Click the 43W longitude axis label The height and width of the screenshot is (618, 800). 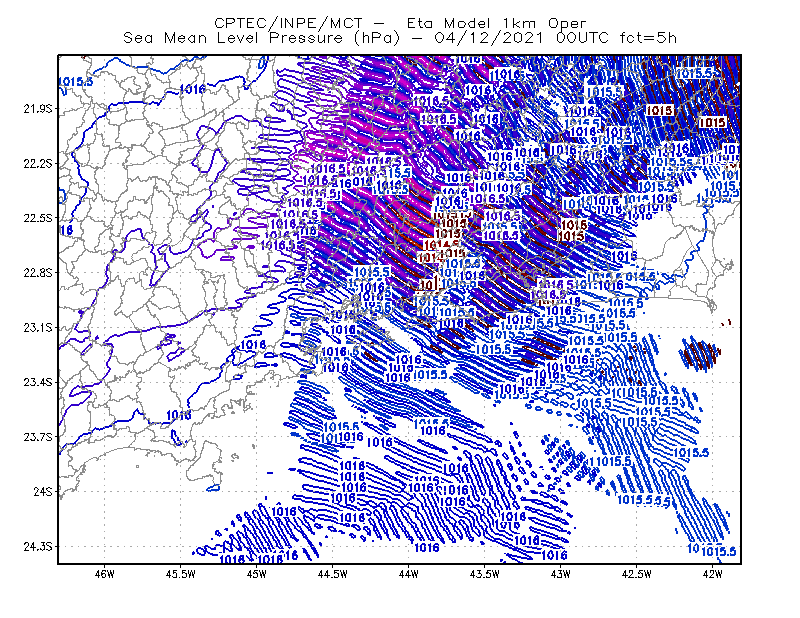tap(560, 574)
